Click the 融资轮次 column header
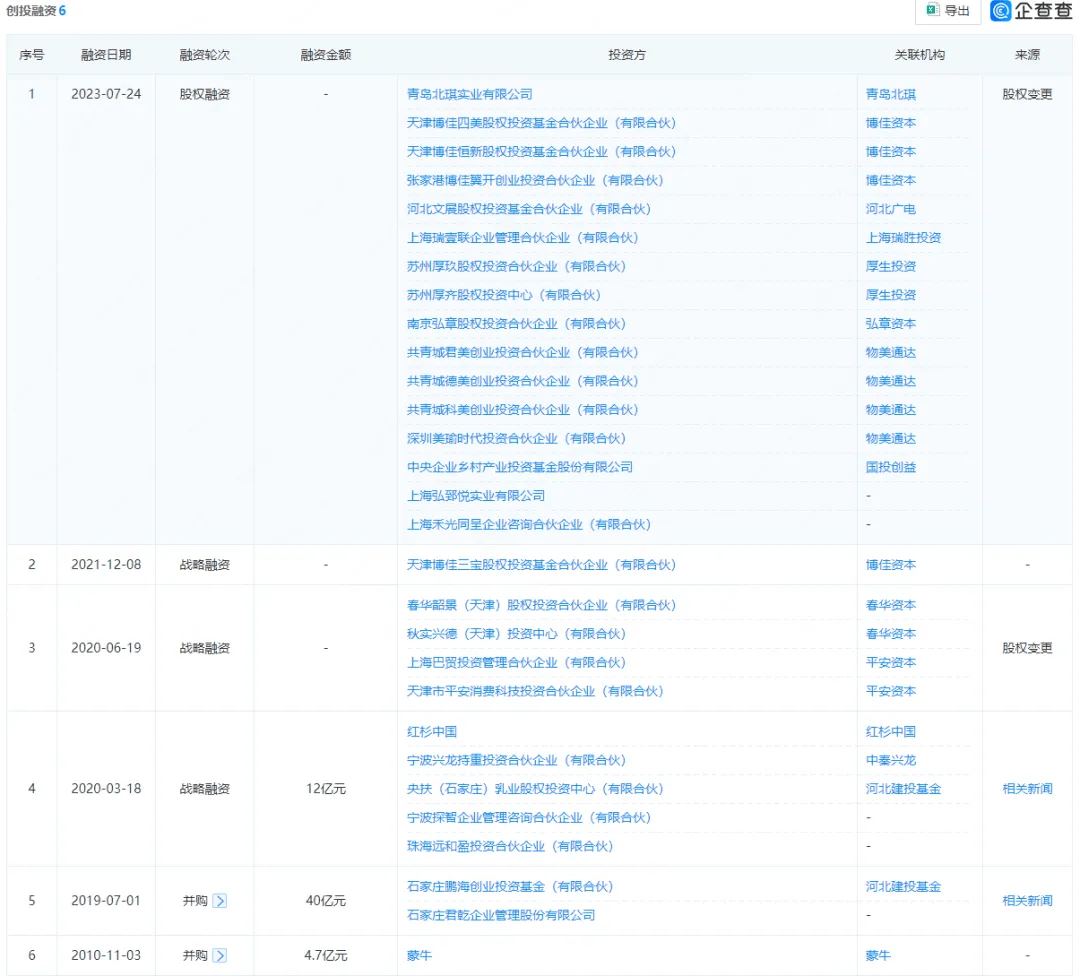This screenshot has height=976, width=1080. click(x=205, y=55)
